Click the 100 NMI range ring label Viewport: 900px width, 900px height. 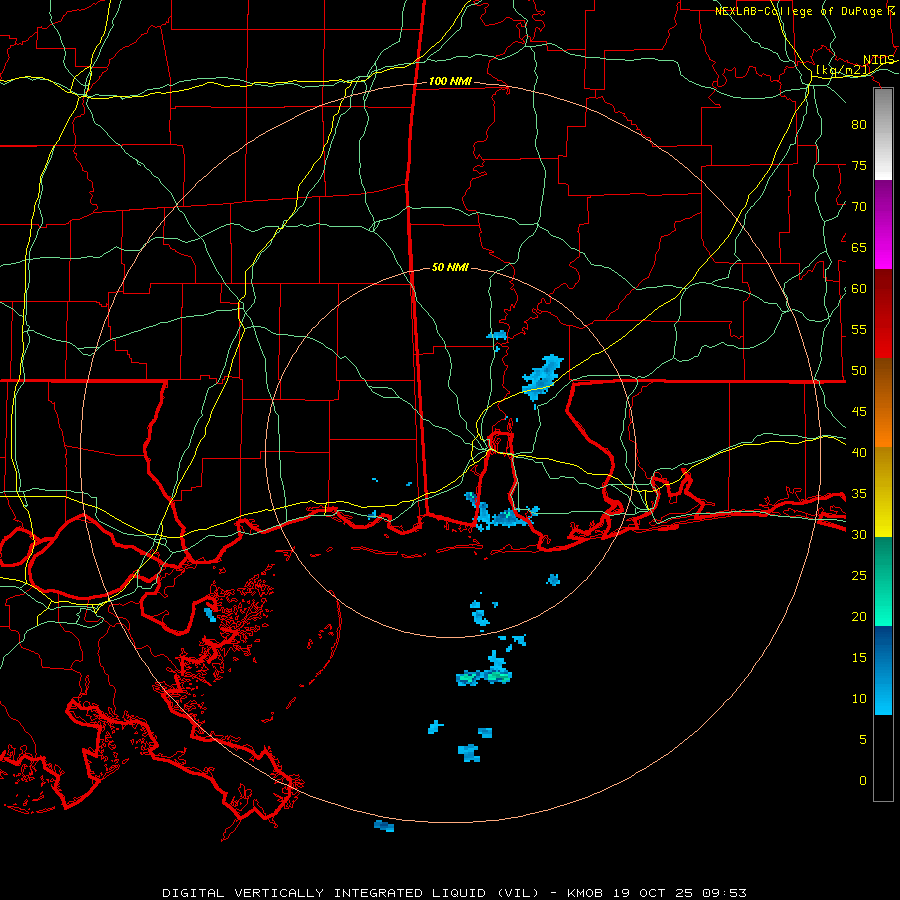pyautogui.click(x=450, y=82)
